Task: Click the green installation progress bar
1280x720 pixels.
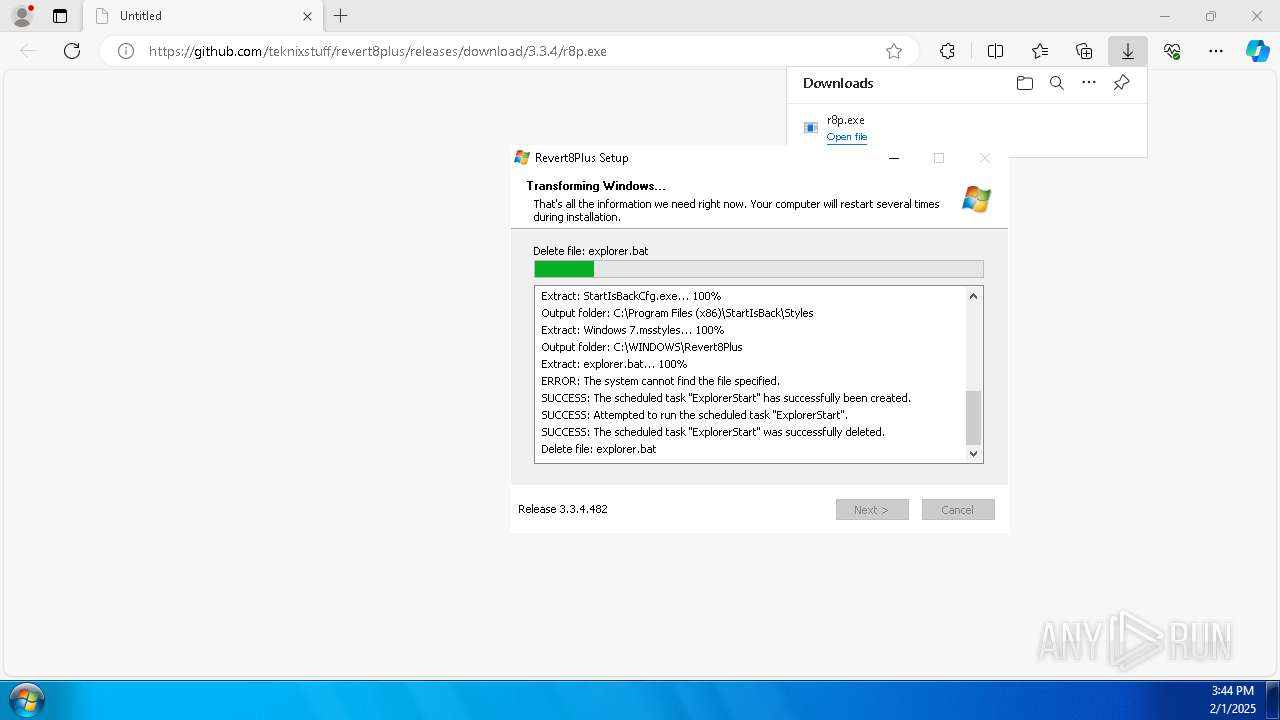Action: pos(759,269)
